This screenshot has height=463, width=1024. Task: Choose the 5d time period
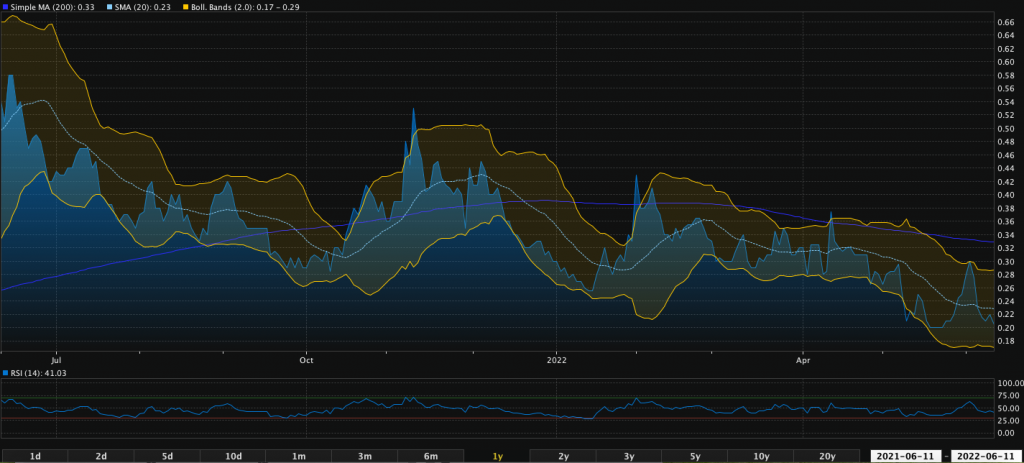(167, 456)
